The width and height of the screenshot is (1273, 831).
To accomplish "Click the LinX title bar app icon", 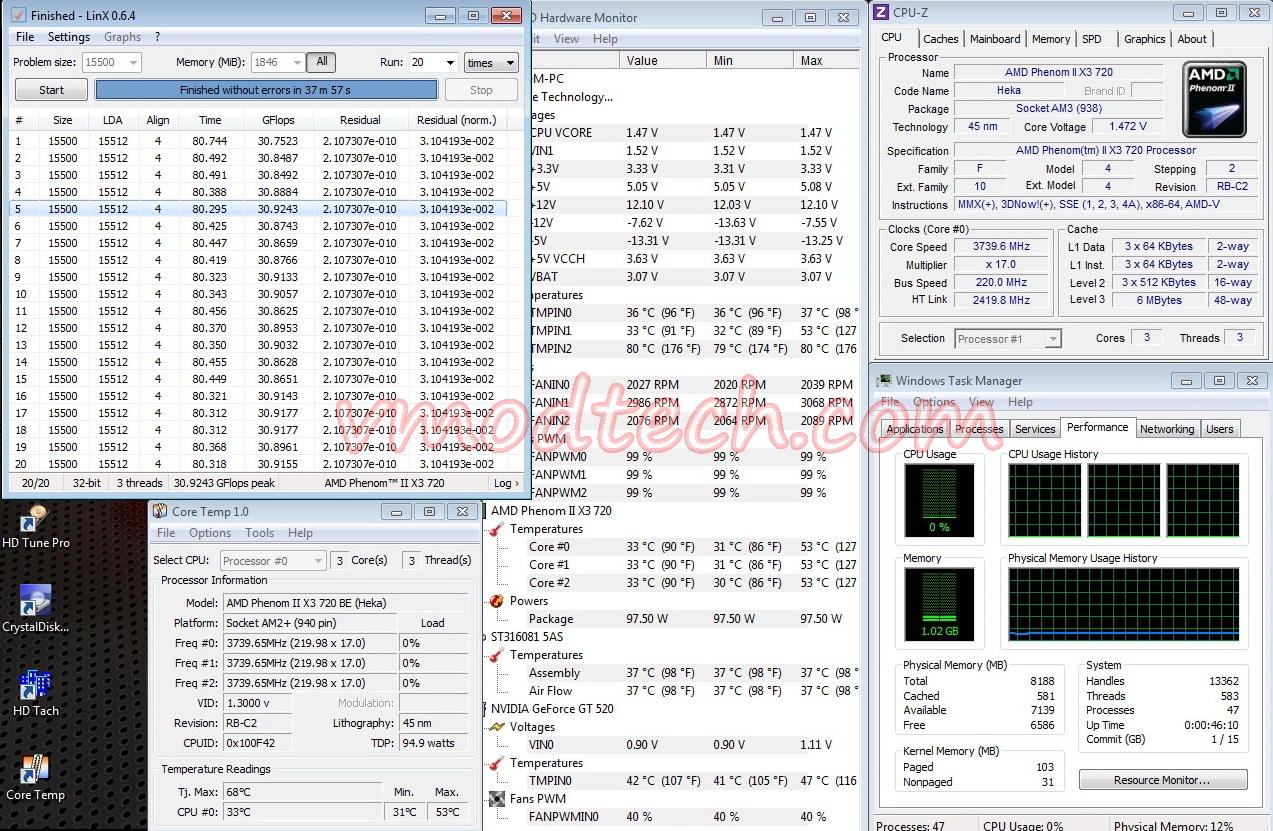I will click(x=18, y=15).
